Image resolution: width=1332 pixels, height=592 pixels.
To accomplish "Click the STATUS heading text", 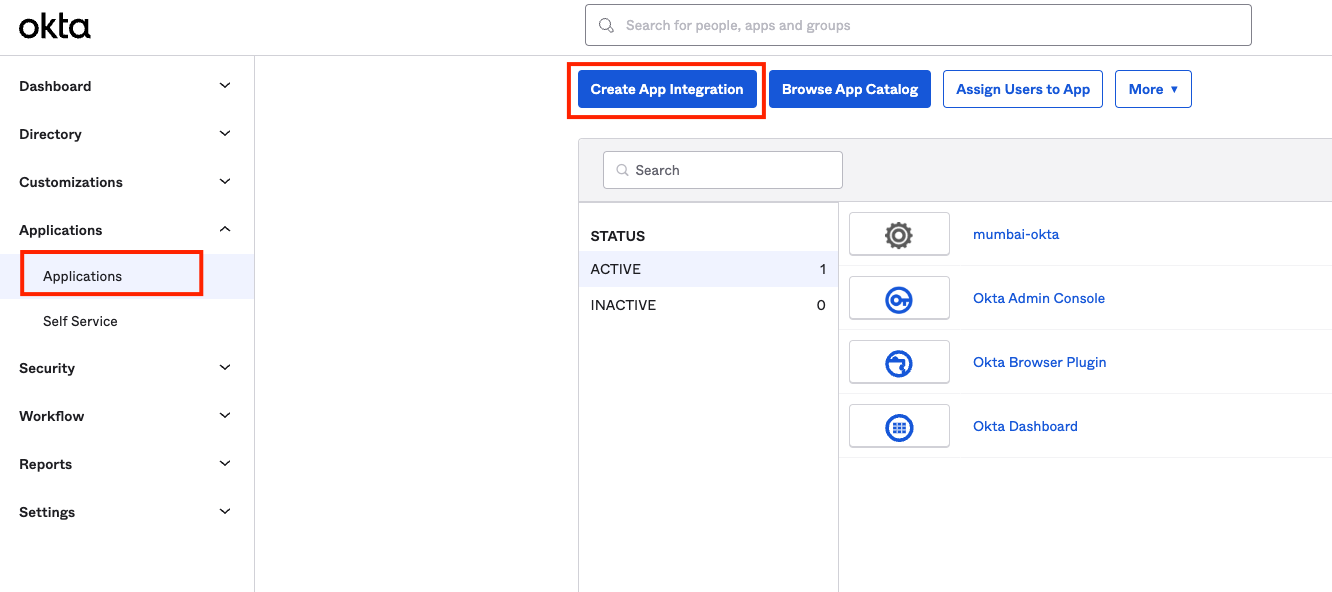I will (618, 236).
